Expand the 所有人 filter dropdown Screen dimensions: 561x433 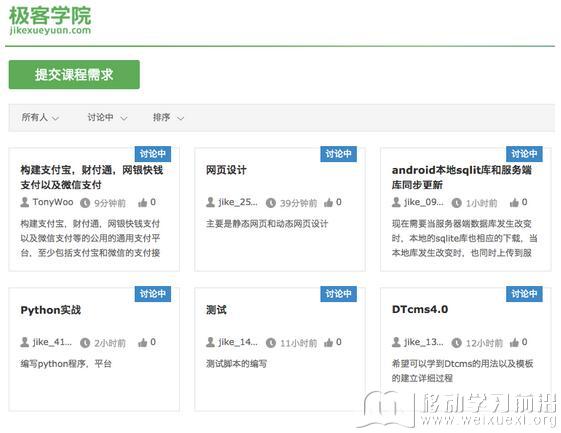(40, 117)
